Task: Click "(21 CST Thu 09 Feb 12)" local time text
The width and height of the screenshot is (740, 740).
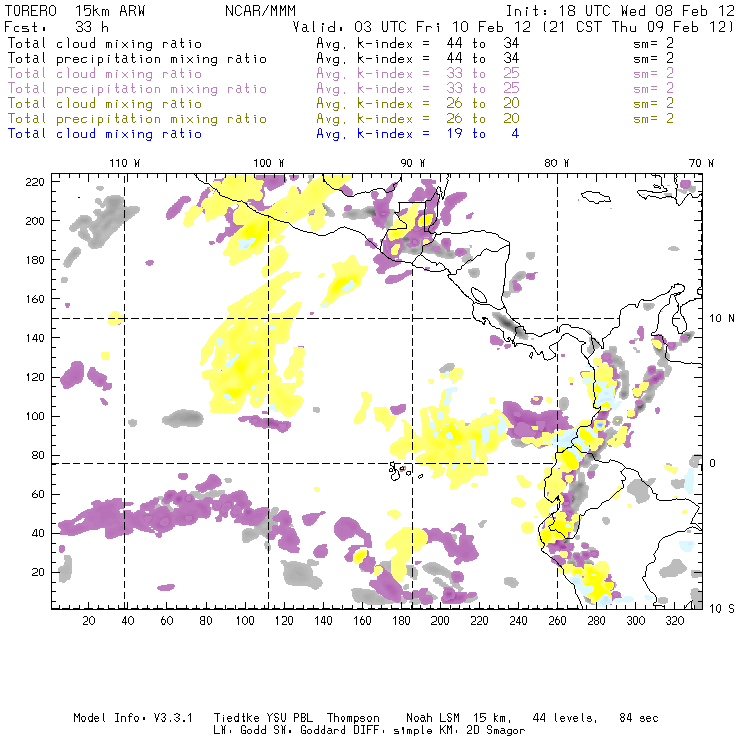Action: (639, 27)
